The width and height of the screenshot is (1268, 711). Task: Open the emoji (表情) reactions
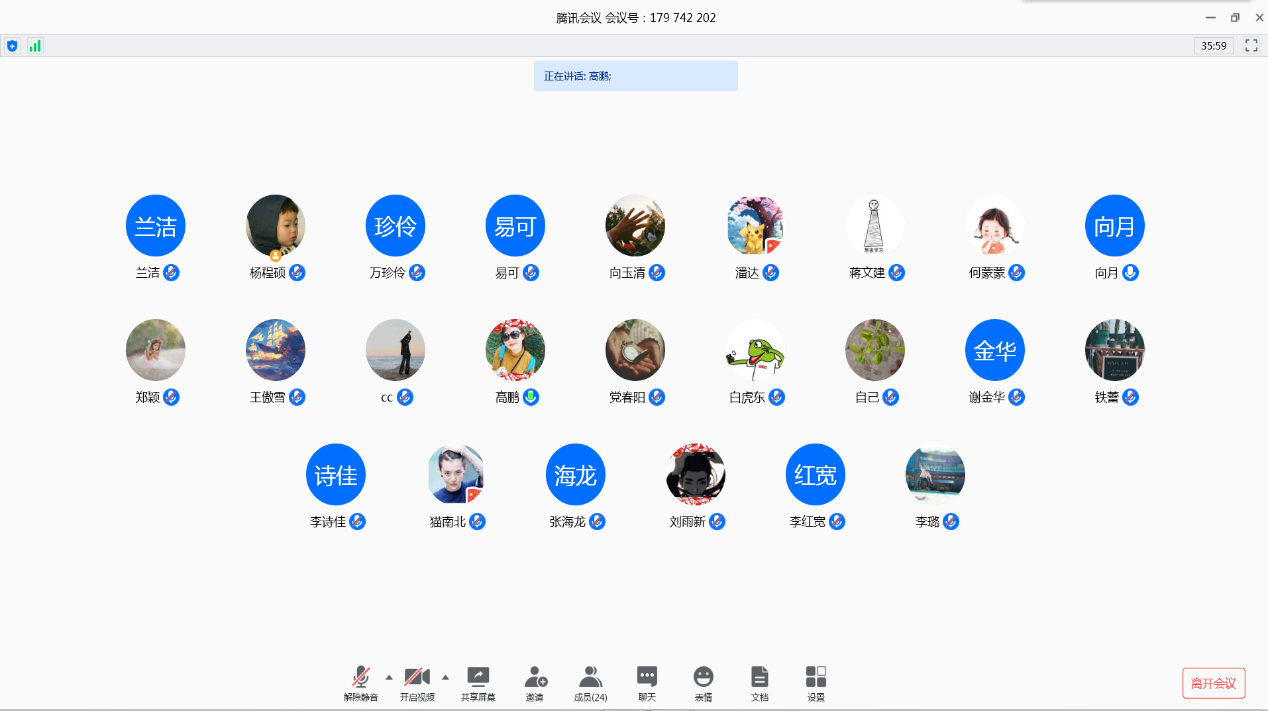pyautogui.click(x=704, y=683)
